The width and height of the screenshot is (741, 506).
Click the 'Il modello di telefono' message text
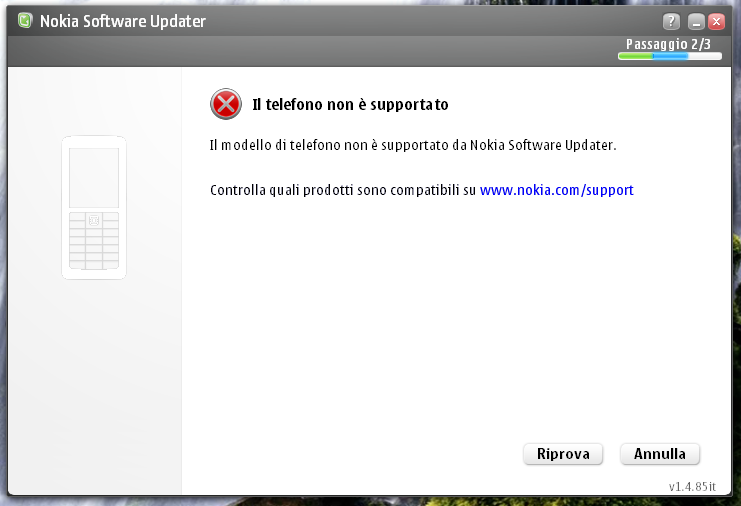click(413, 145)
